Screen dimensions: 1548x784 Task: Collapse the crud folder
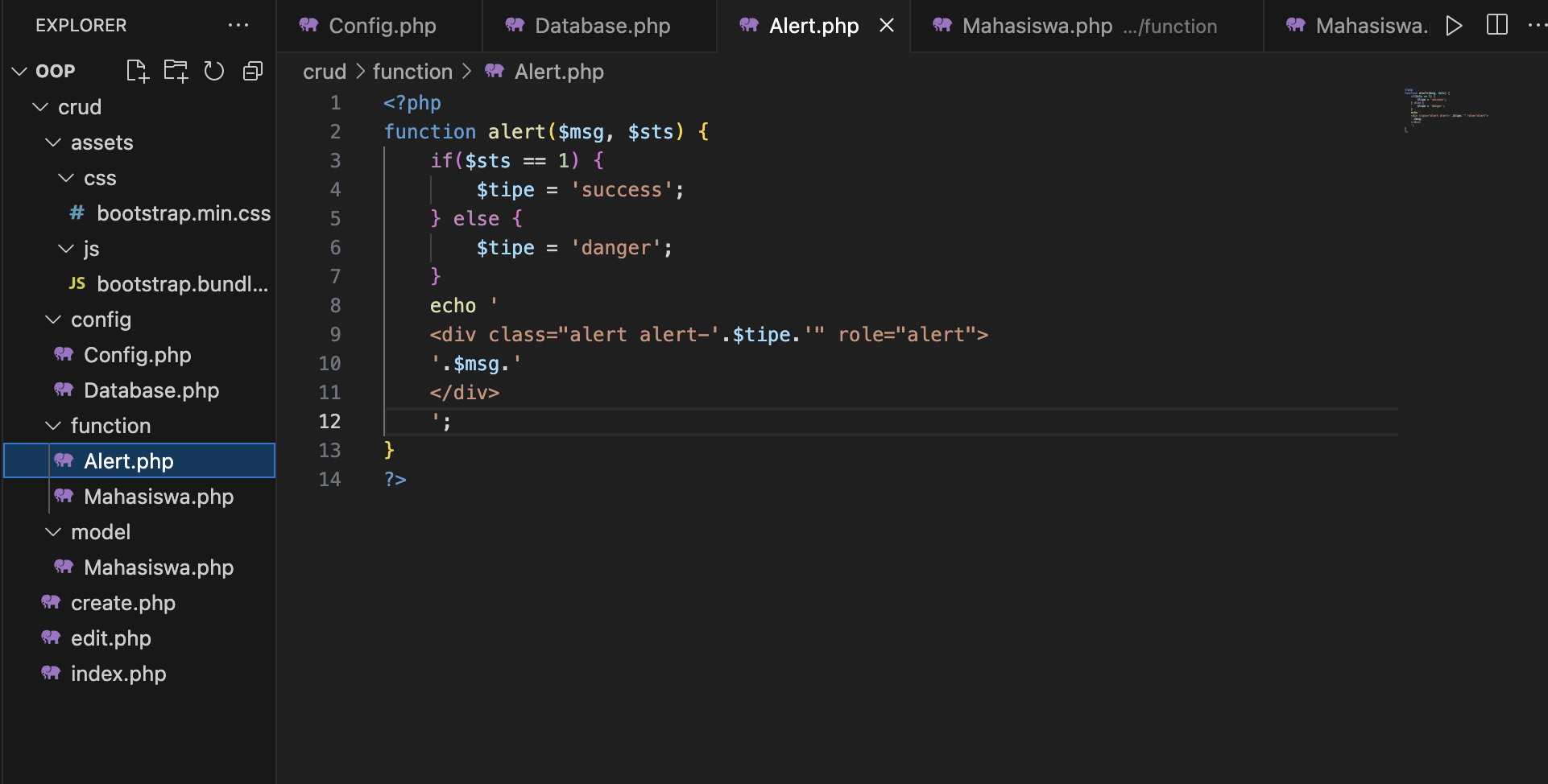40,107
